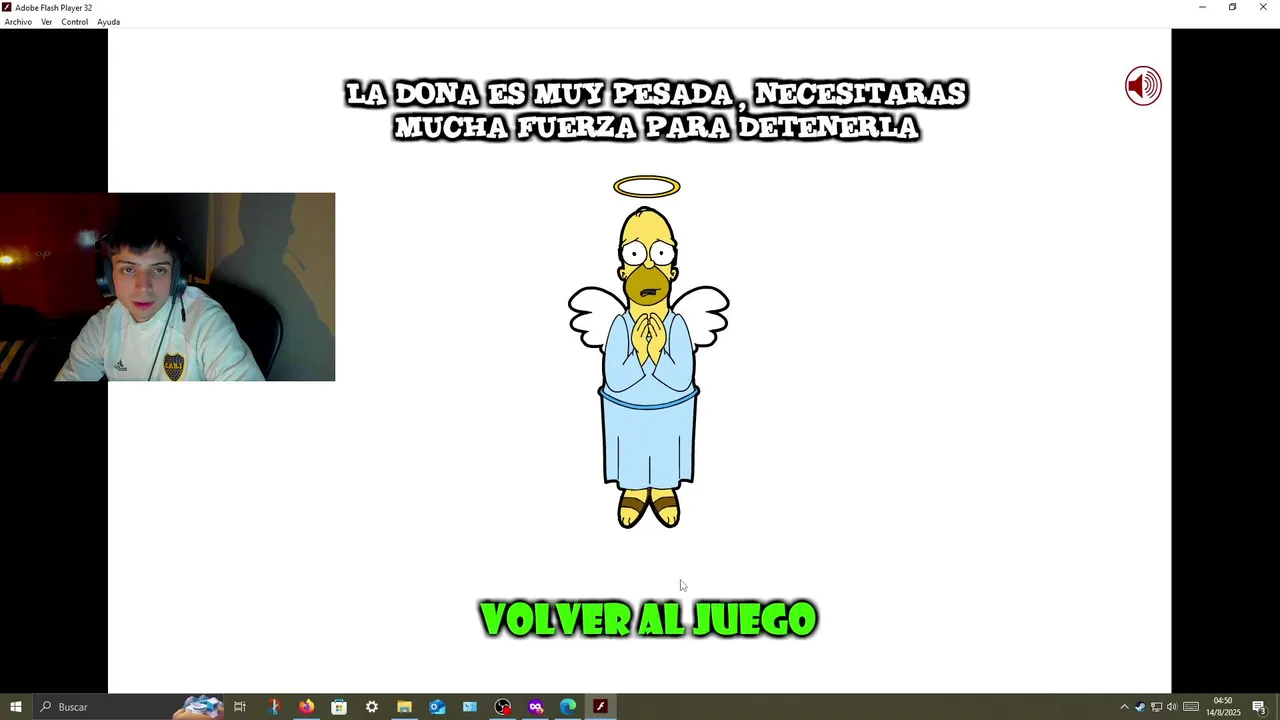
Task: Open the scissors app on taskbar
Action: [274, 707]
